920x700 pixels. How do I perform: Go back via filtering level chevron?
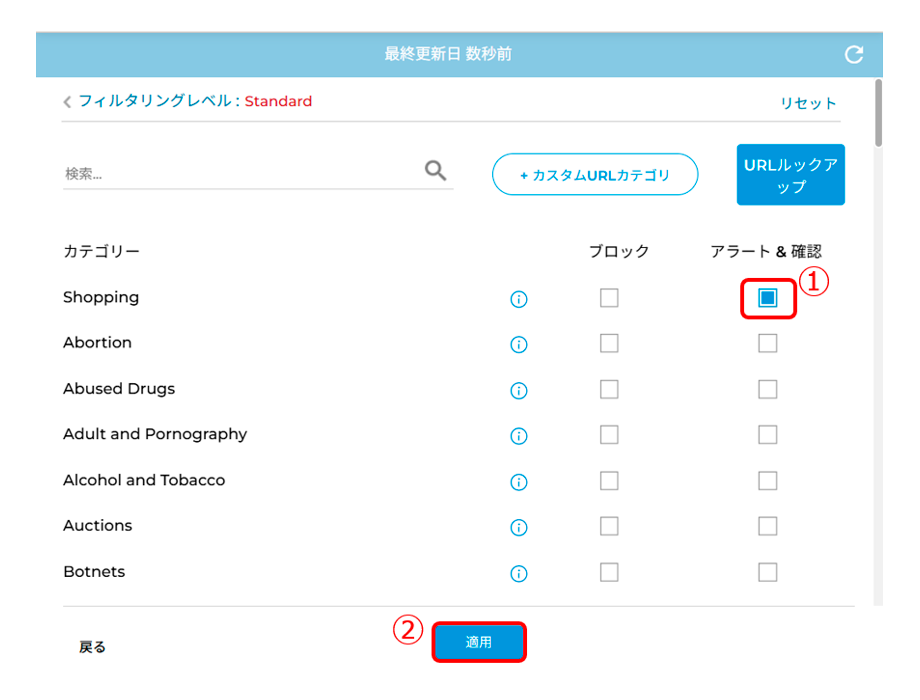pos(67,102)
